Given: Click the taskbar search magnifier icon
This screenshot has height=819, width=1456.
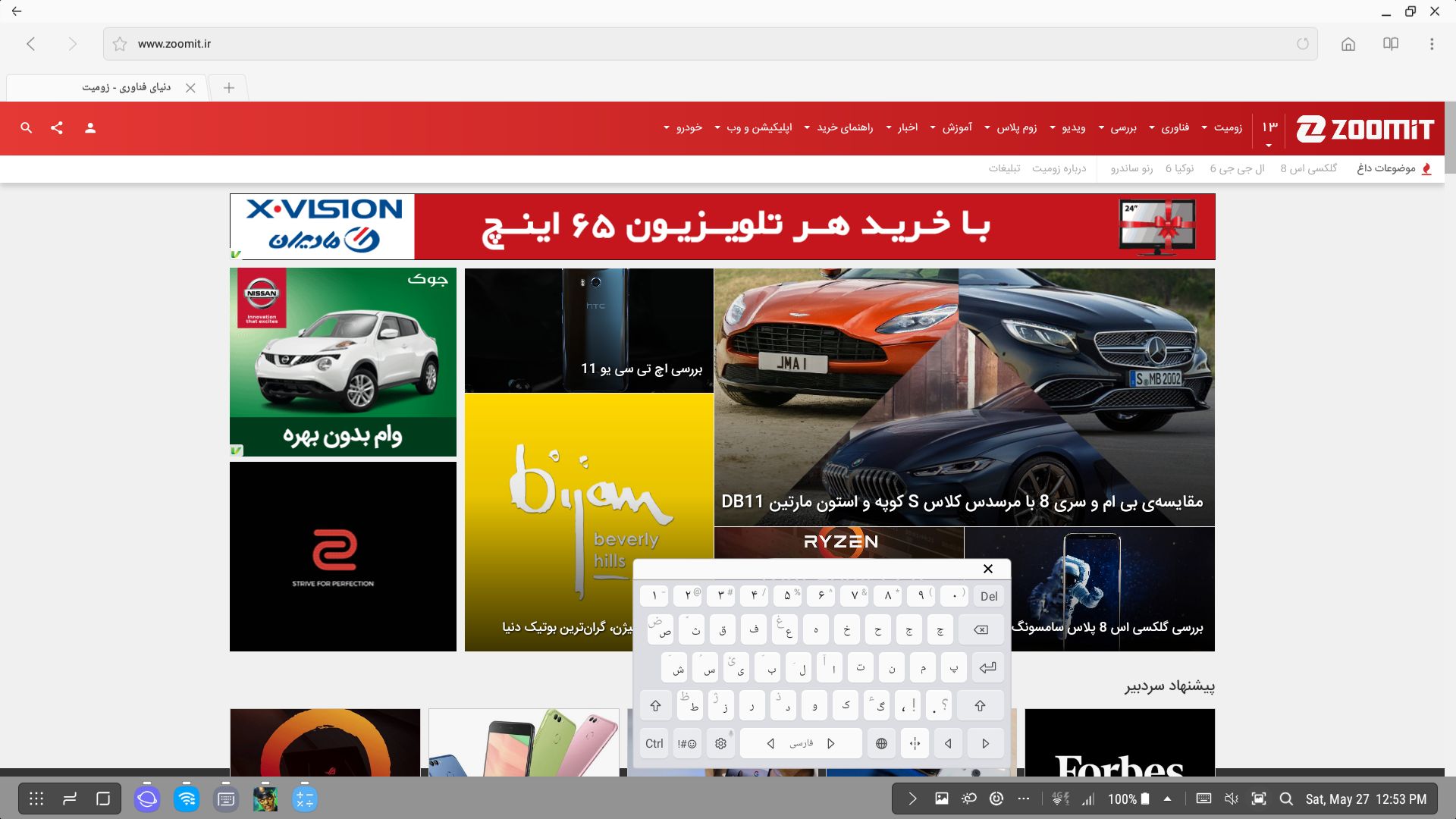Looking at the screenshot, I should pos(1286,799).
